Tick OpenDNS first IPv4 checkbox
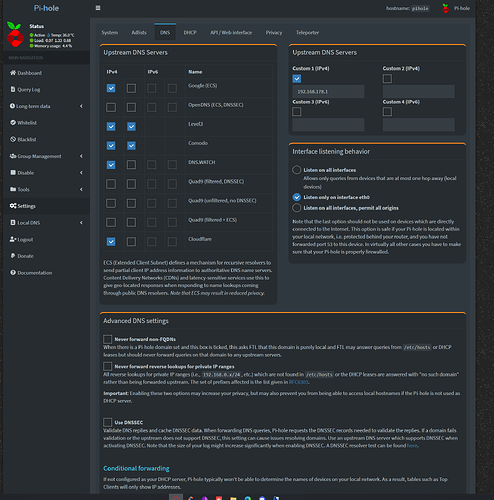This screenshot has height=500, width=494. pyautogui.click(x=111, y=107)
